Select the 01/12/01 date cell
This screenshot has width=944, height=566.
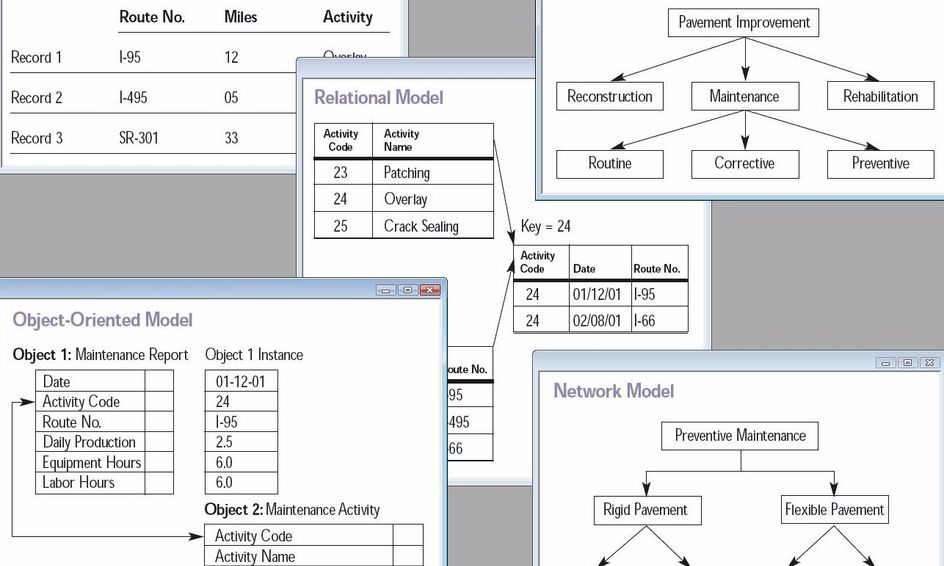click(600, 294)
